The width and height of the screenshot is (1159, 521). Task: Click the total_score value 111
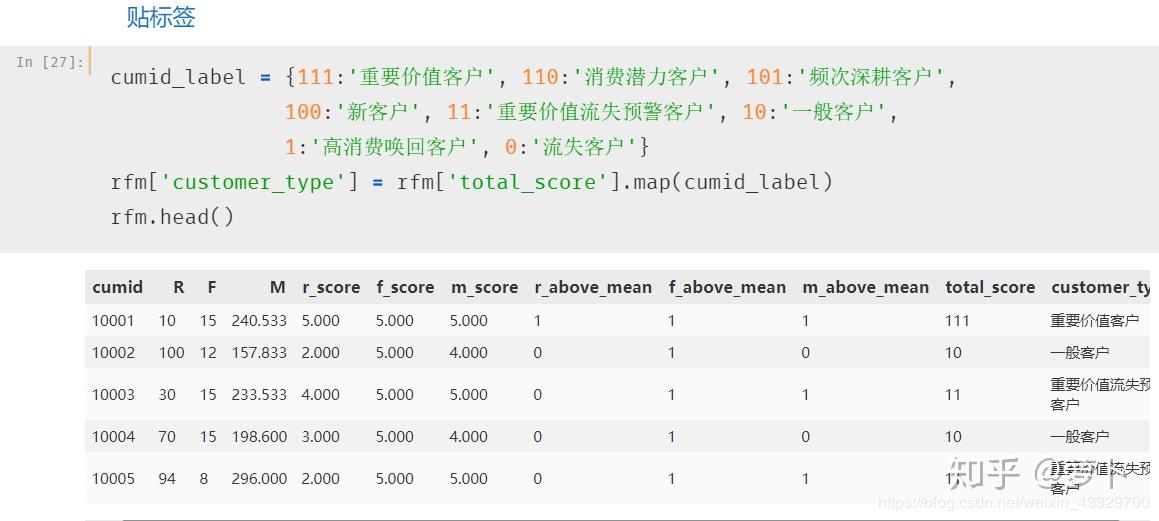pyautogui.click(x=957, y=321)
